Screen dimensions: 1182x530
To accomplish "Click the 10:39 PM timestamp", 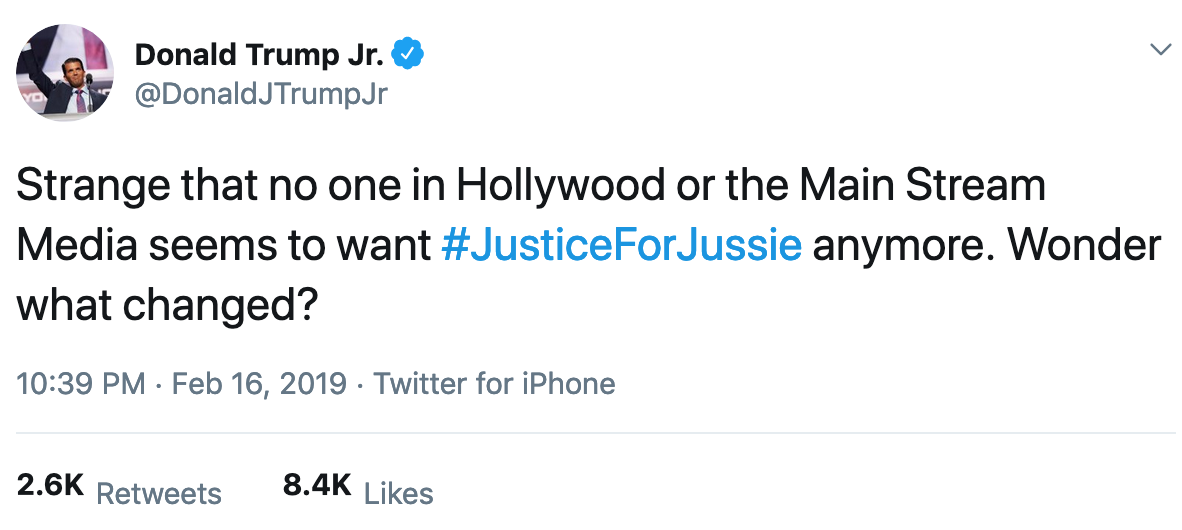I will [82, 383].
